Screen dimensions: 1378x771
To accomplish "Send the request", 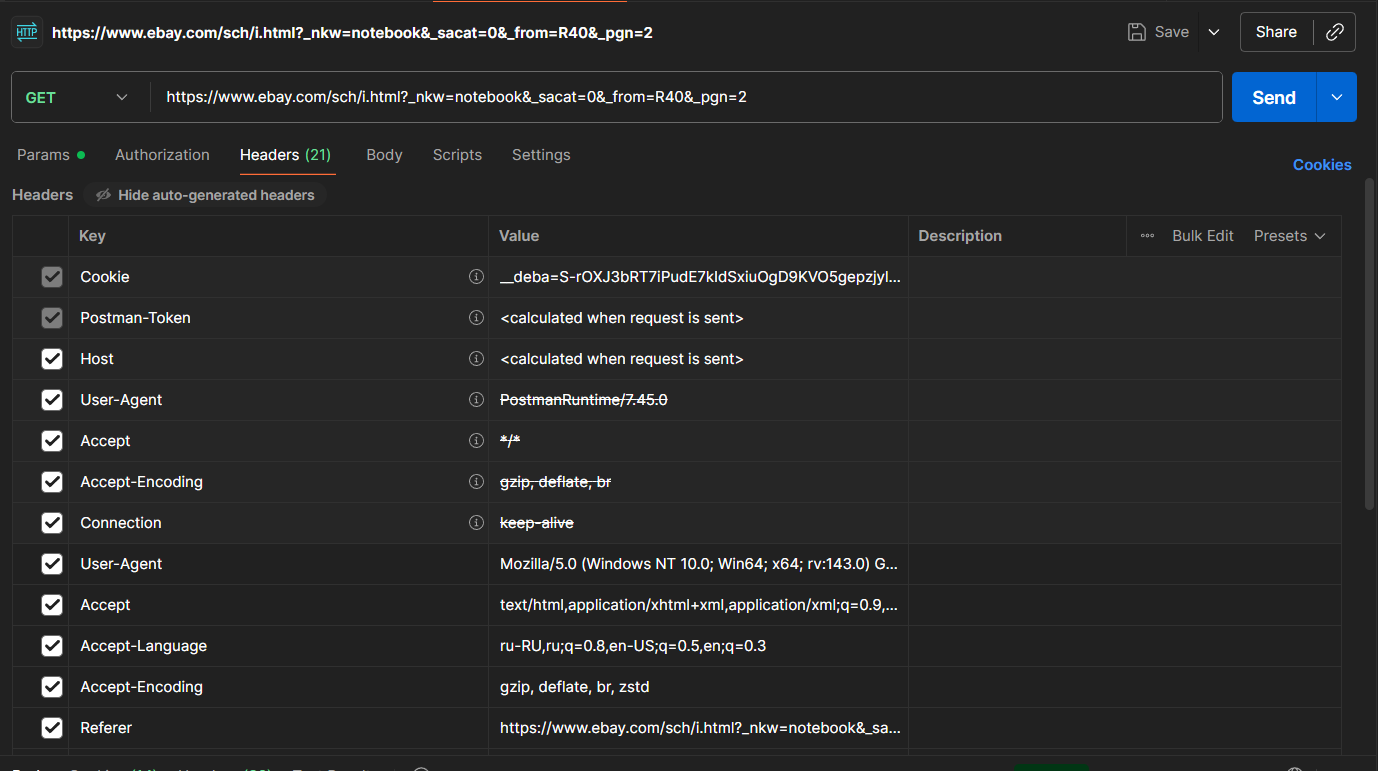I will 1274,97.
